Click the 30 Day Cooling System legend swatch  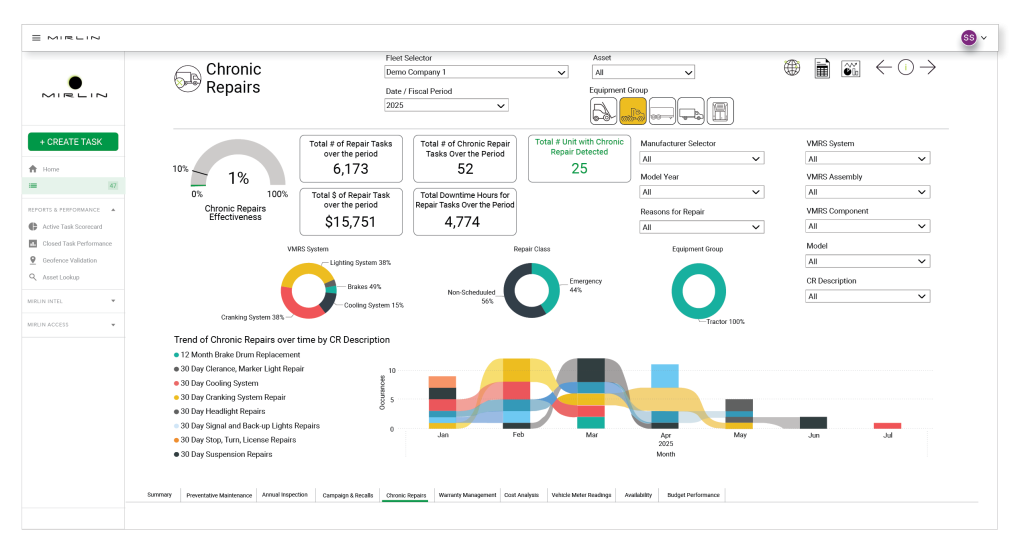click(177, 383)
